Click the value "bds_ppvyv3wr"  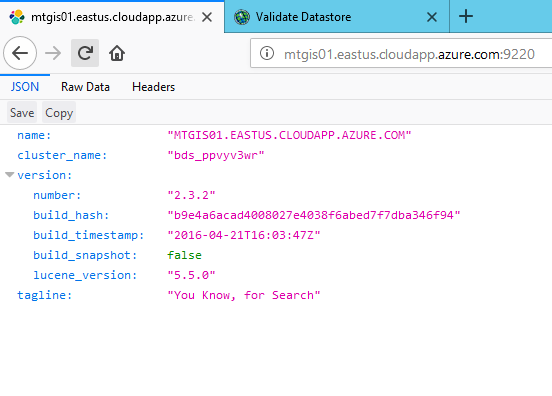216,155
